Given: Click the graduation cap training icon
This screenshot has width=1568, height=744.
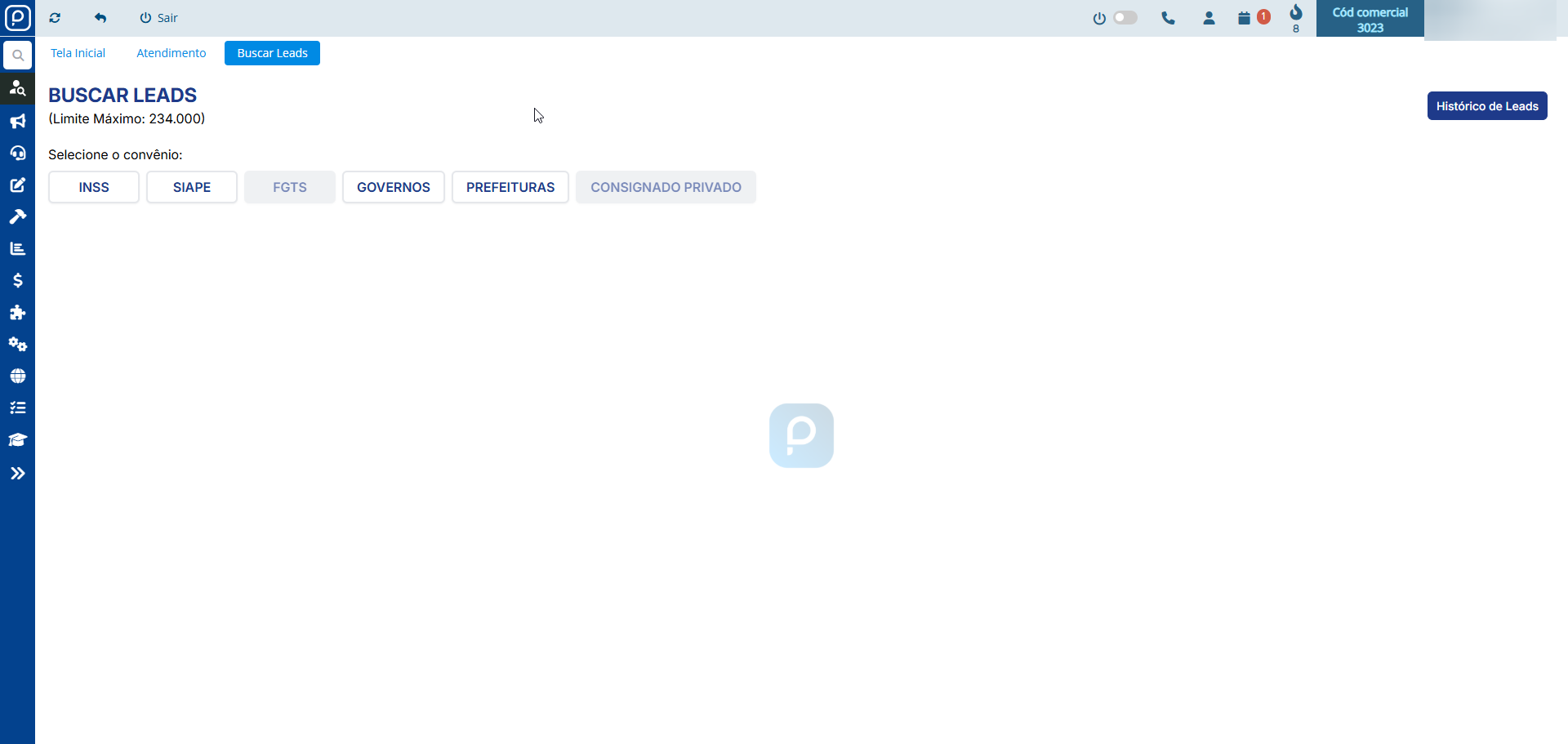Looking at the screenshot, I should point(17,440).
